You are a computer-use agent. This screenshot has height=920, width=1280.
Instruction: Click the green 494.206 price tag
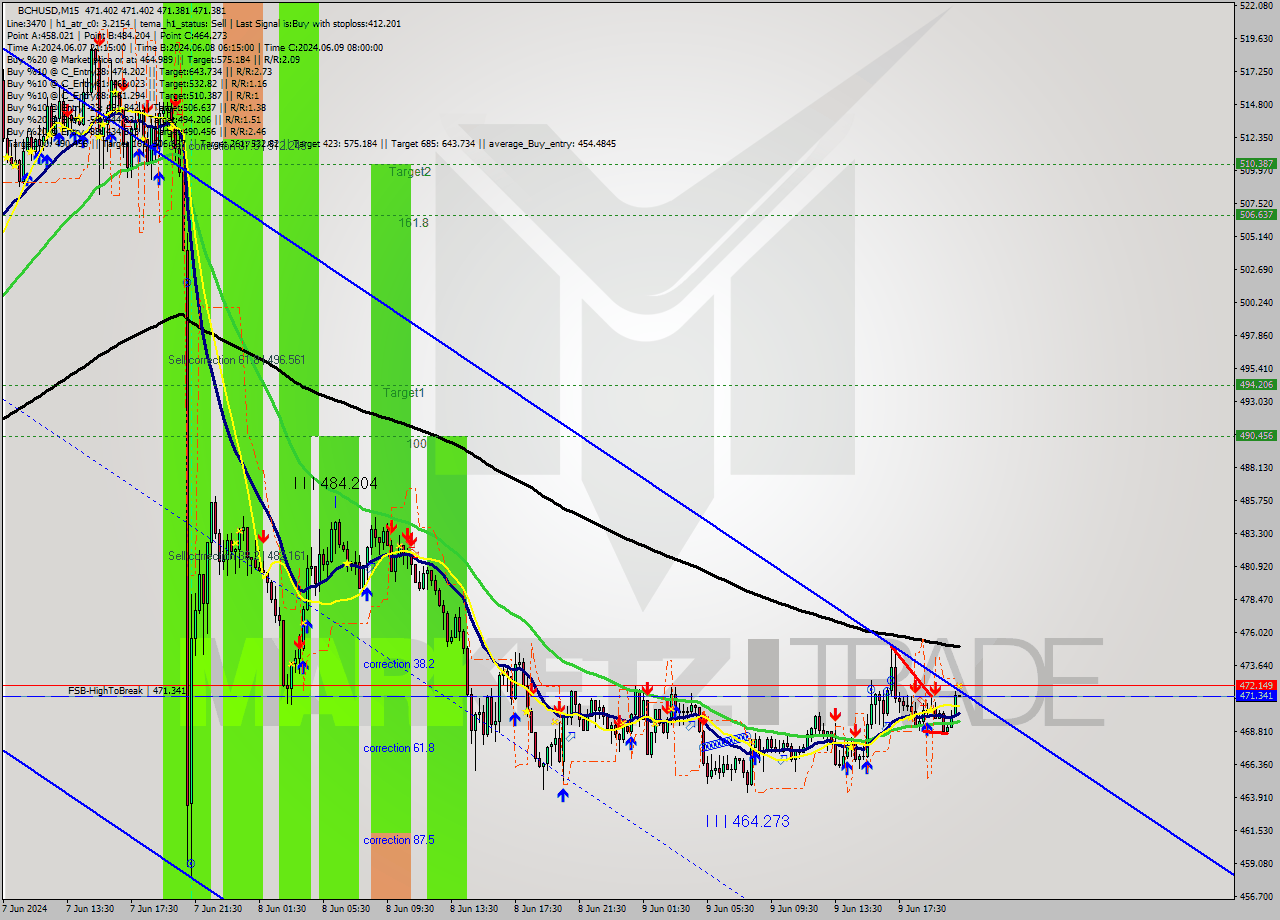[1256, 385]
